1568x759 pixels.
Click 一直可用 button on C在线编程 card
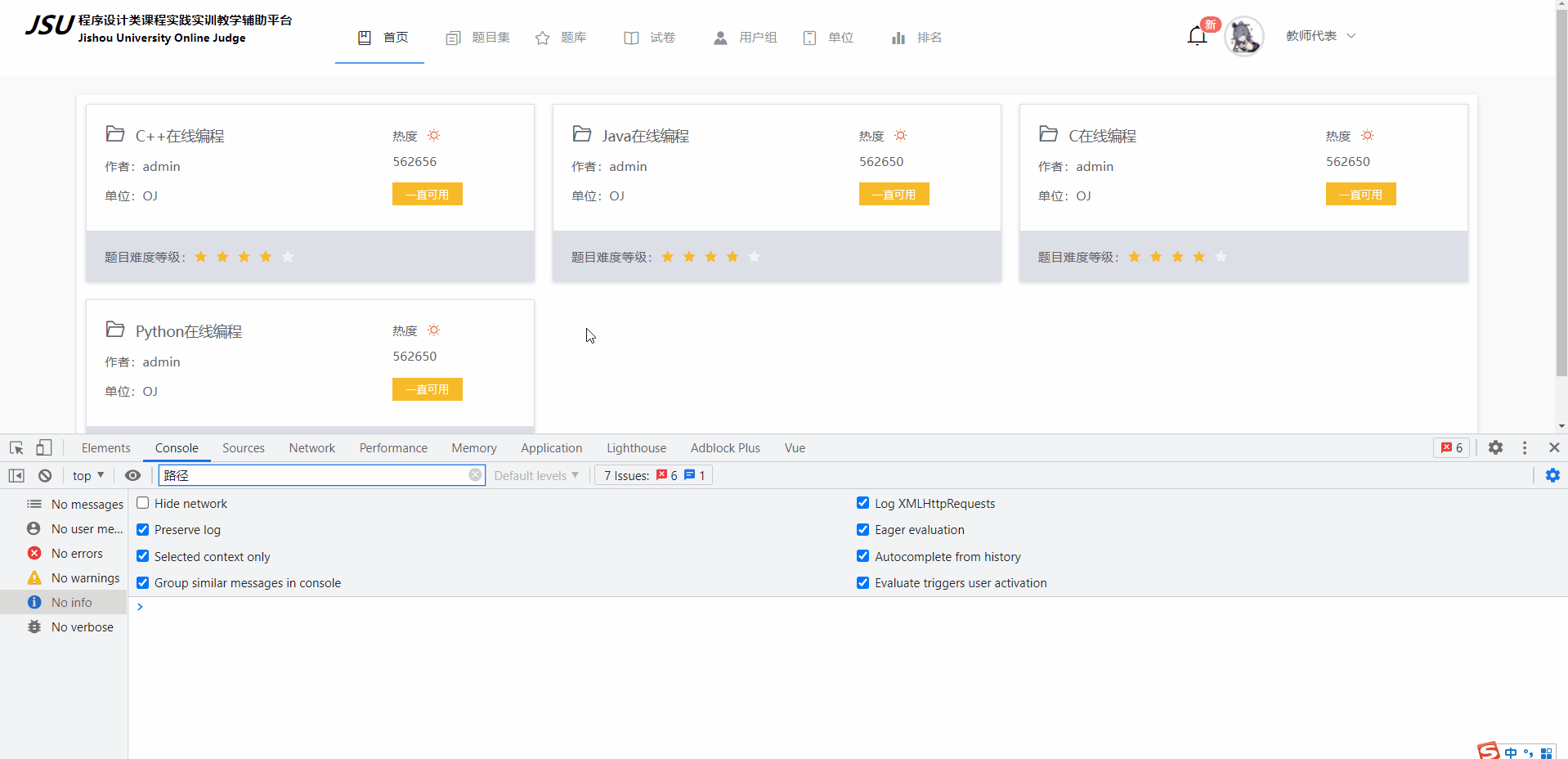pyautogui.click(x=1361, y=194)
